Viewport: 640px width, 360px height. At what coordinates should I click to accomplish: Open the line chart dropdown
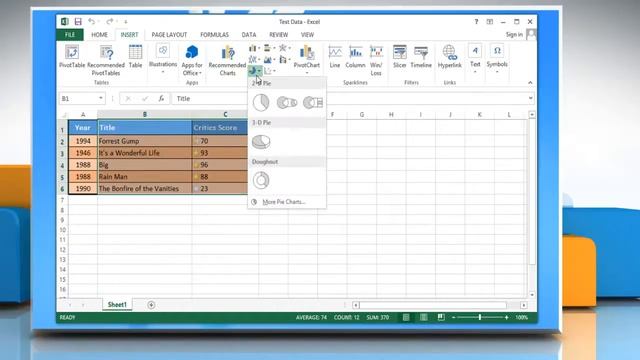(x=255, y=60)
